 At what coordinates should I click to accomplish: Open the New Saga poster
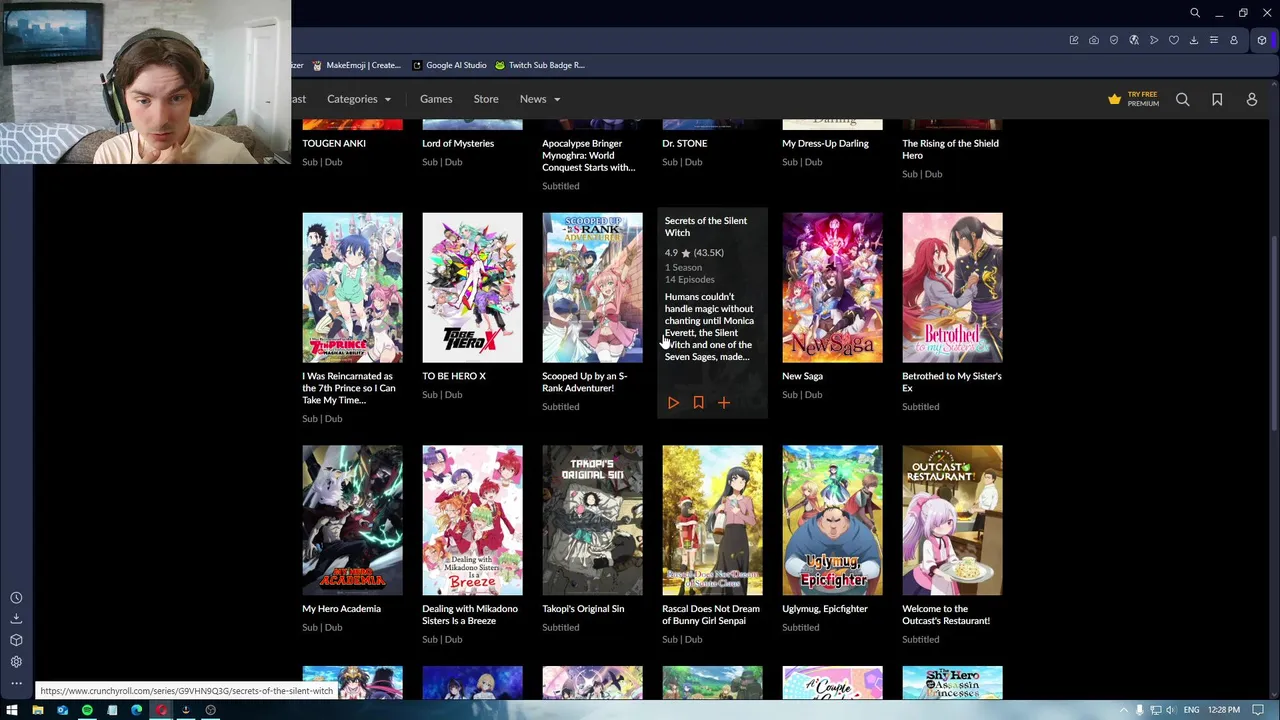tap(832, 287)
